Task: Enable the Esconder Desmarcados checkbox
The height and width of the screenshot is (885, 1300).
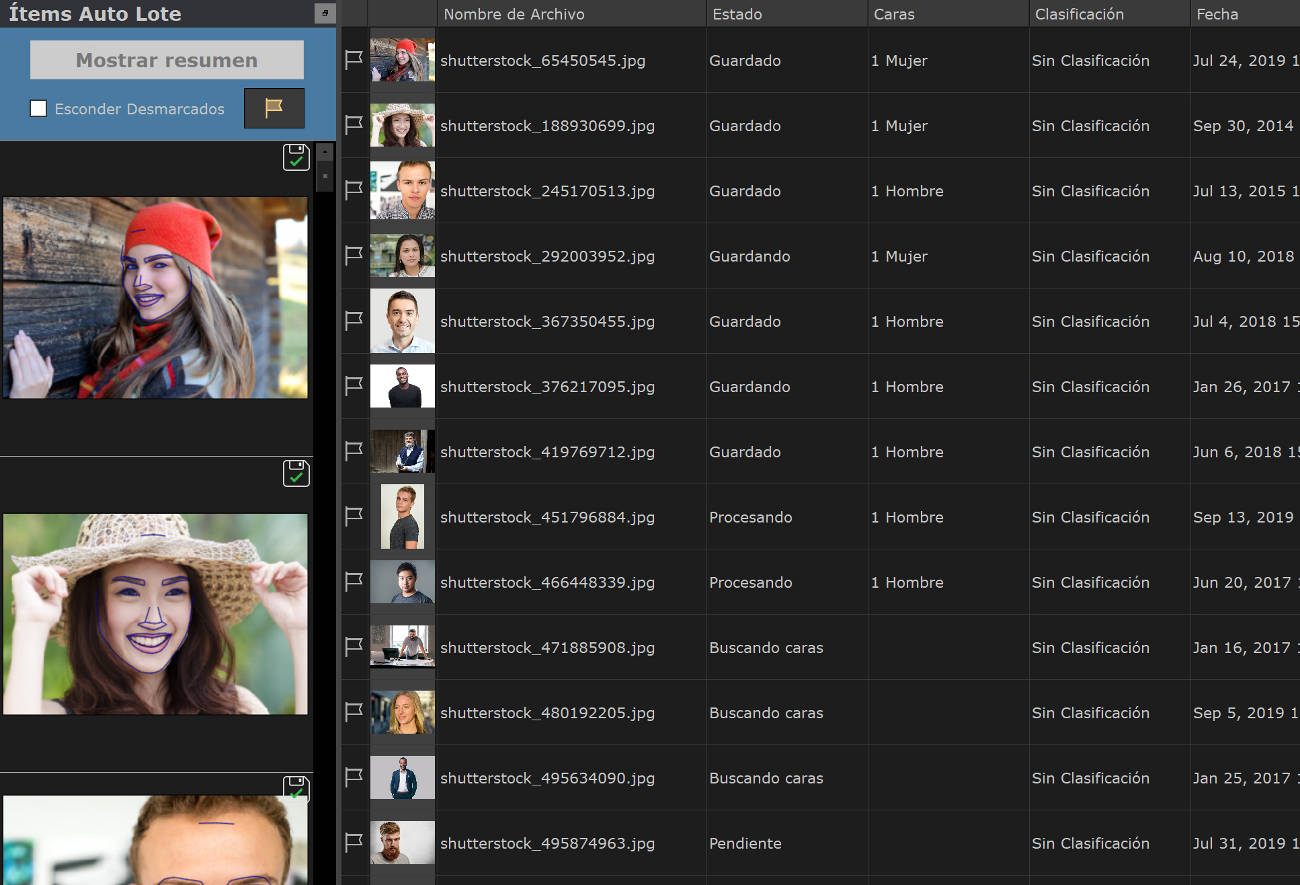Action: click(38, 108)
